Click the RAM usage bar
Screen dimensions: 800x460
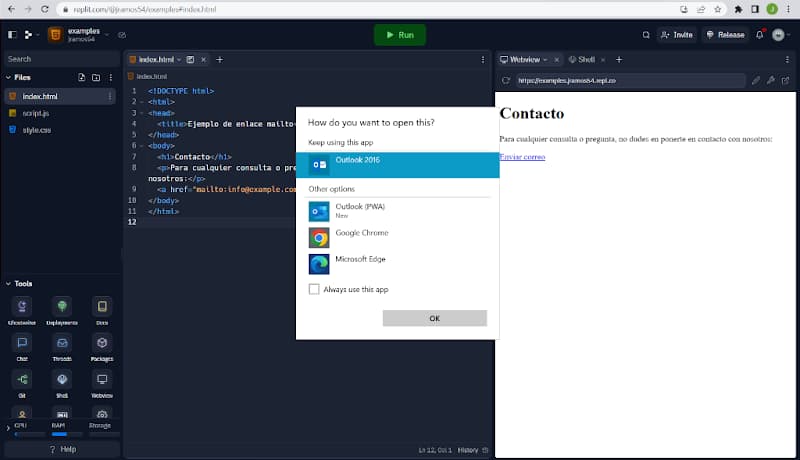coord(66,435)
